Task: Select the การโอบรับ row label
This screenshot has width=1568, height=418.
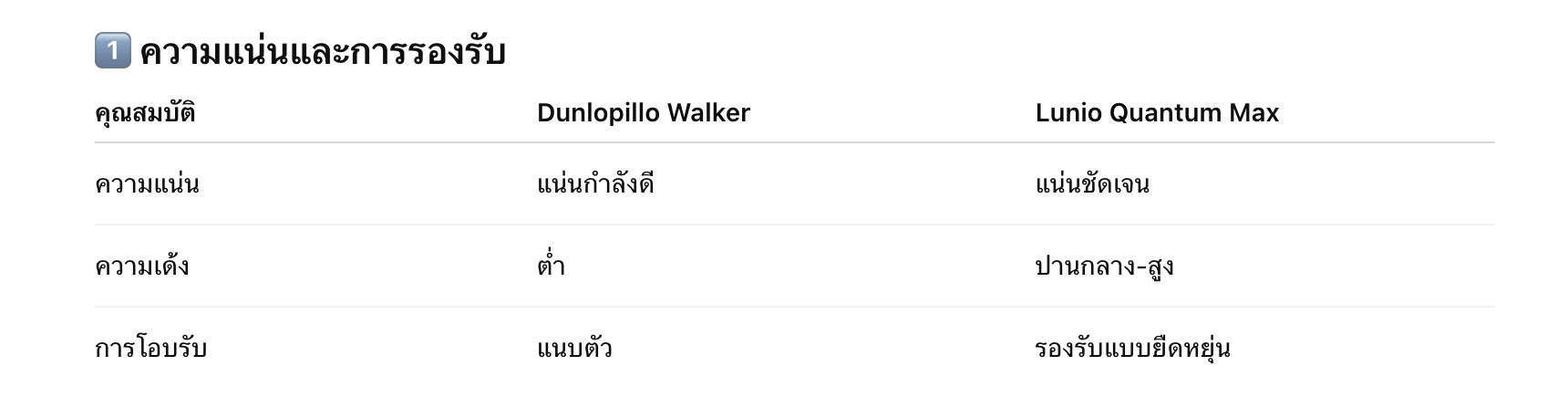Action: pos(150,349)
